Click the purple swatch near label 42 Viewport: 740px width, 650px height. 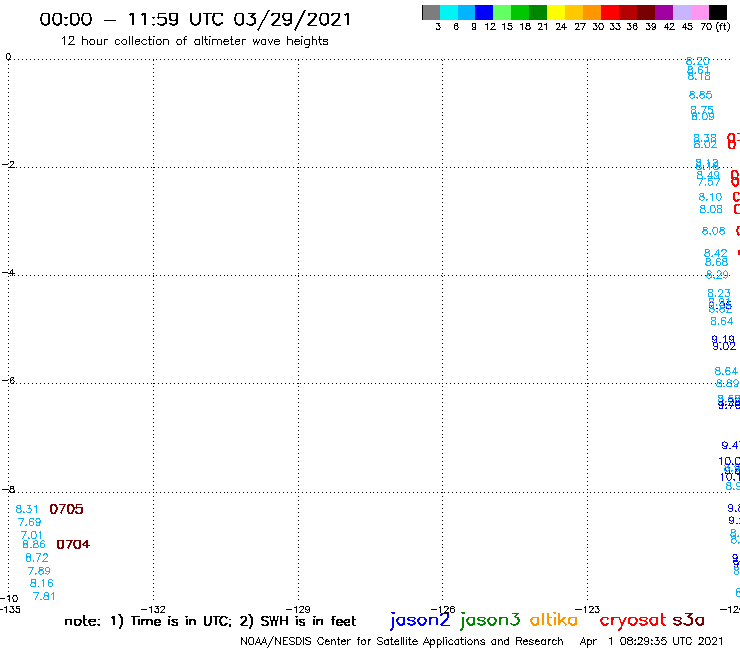tap(664, 12)
